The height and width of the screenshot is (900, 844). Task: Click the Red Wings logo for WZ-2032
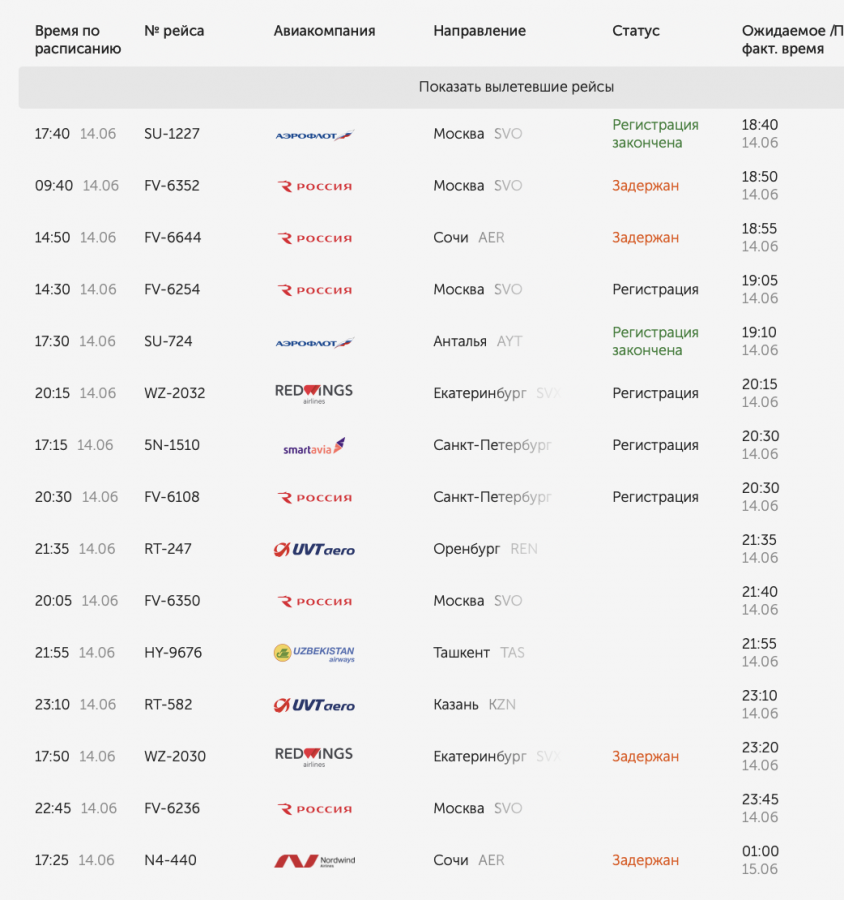pyautogui.click(x=314, y=394)
